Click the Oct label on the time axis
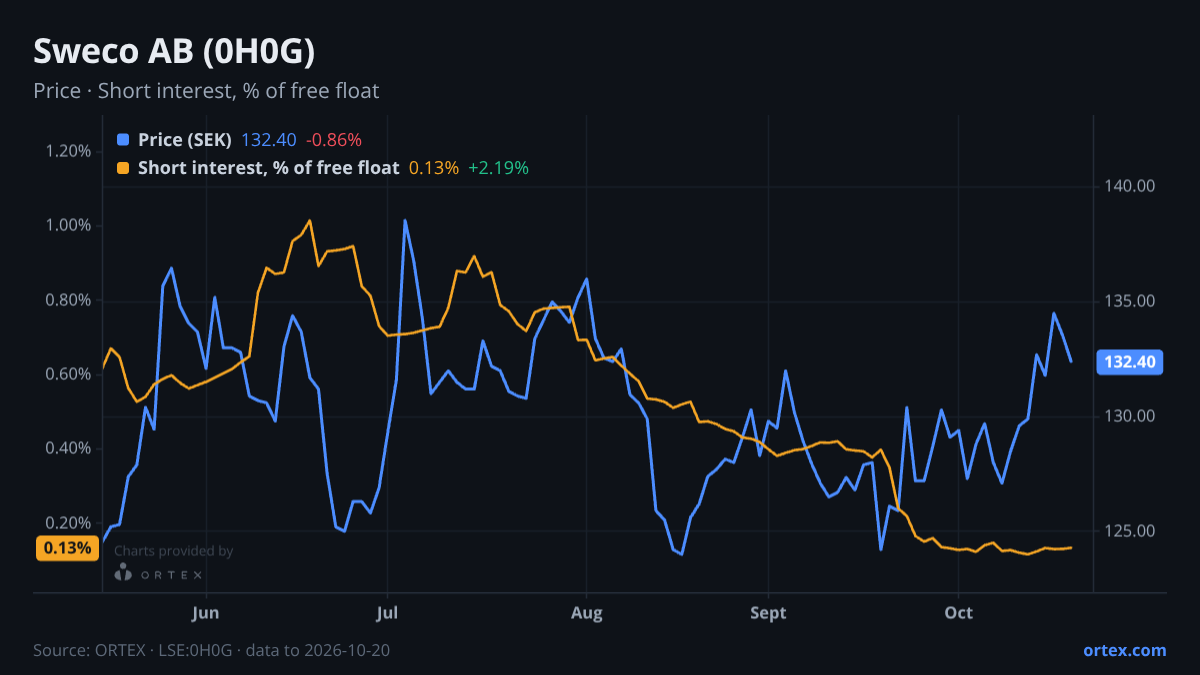This screenshot has height=675, width=1200. point(959,613)
